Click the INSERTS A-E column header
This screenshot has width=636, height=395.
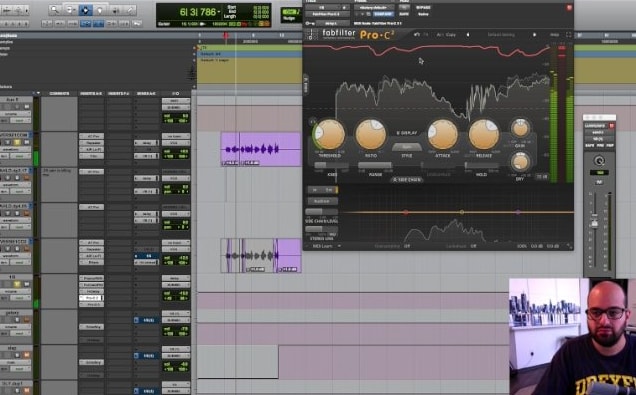[91, 94]
